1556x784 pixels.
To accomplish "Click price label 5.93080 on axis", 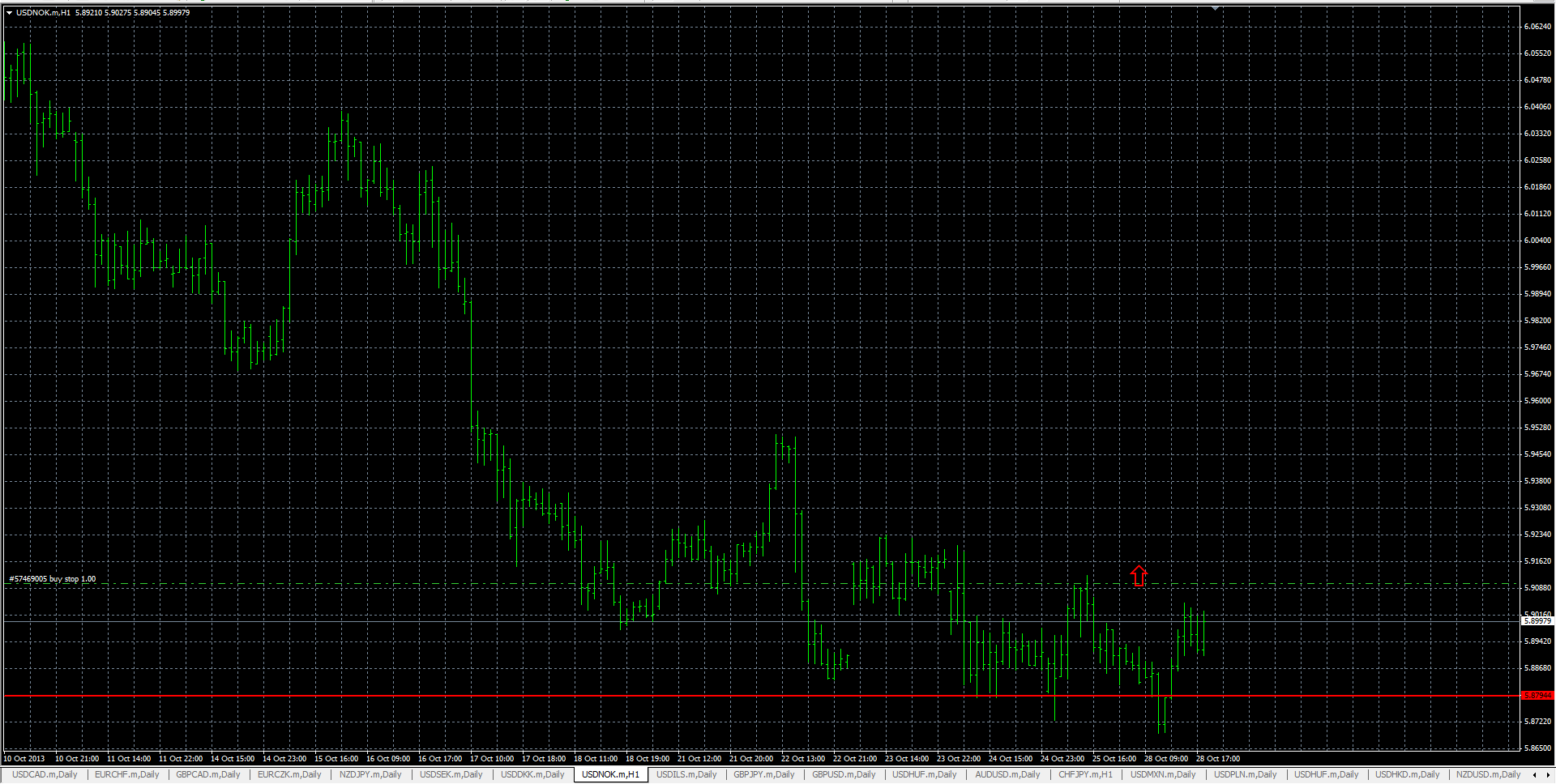I will [1537, 508].
